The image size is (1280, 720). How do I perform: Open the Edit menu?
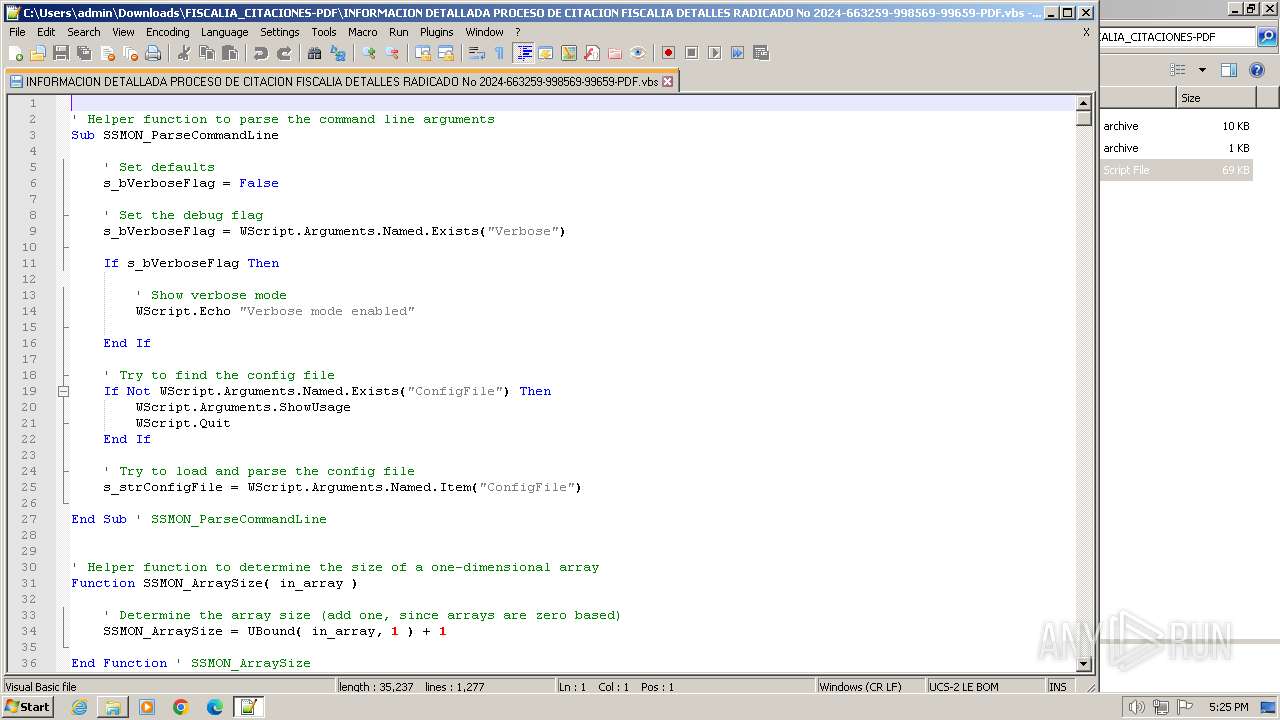(x=46, y=32)
